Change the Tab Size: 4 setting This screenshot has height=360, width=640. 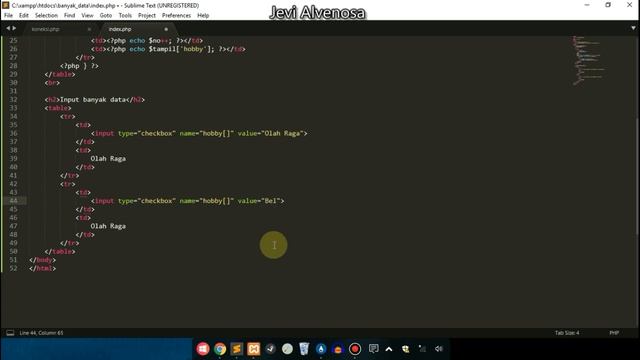(567, 333)
